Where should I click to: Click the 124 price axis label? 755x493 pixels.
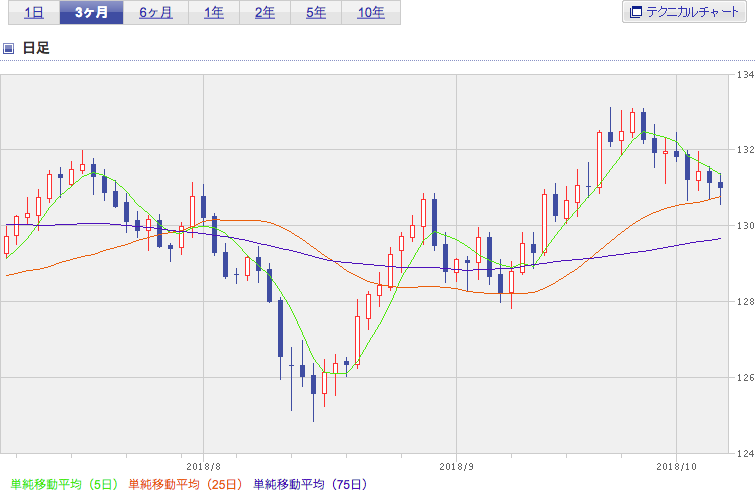[x=745, y=453]
